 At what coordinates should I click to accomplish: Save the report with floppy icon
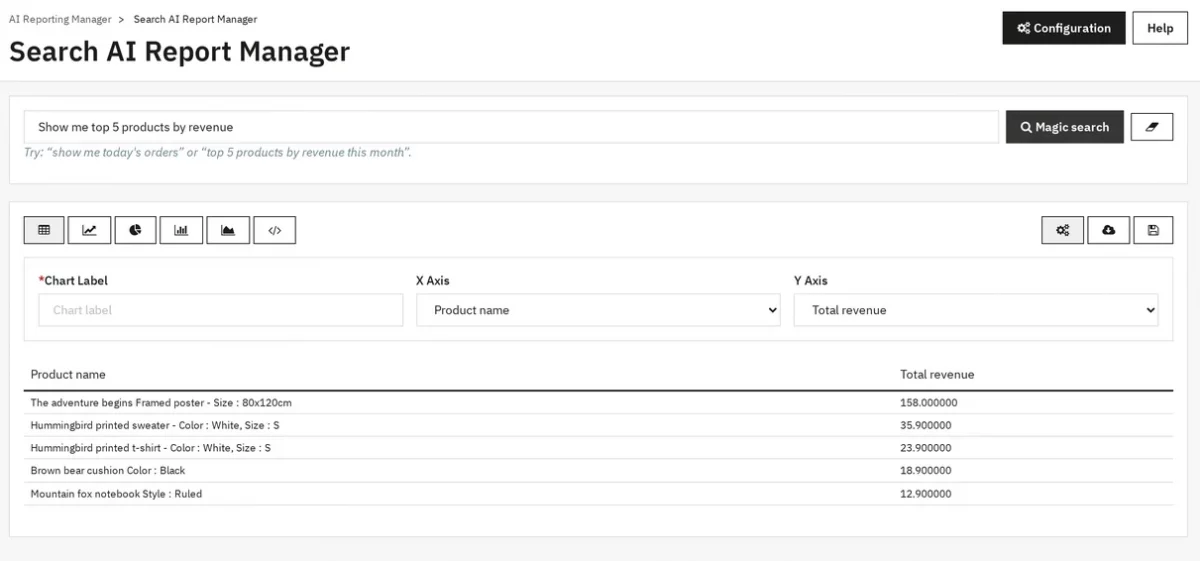pos(1153,230)
